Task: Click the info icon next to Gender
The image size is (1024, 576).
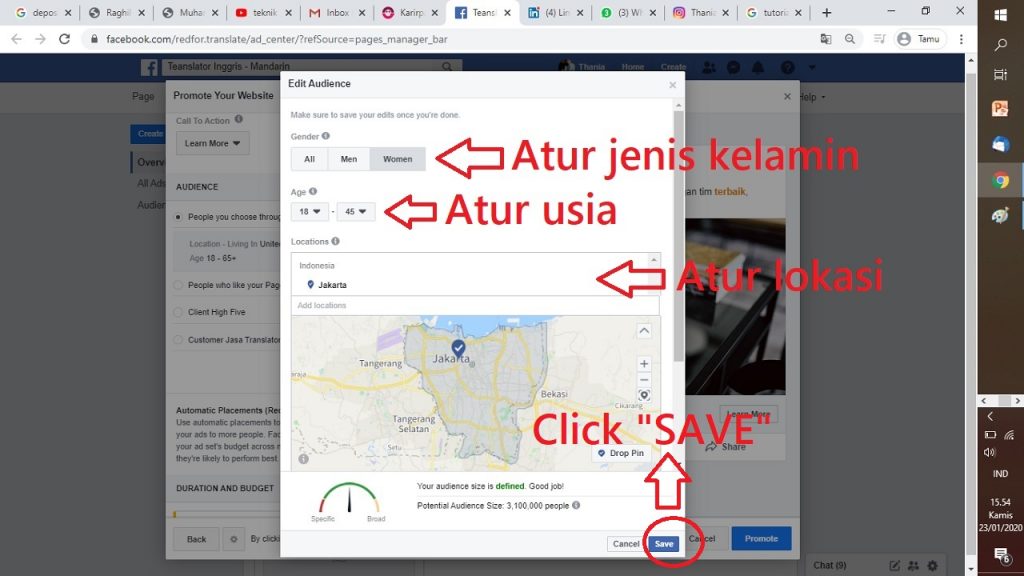Action: tap(326, 136)
